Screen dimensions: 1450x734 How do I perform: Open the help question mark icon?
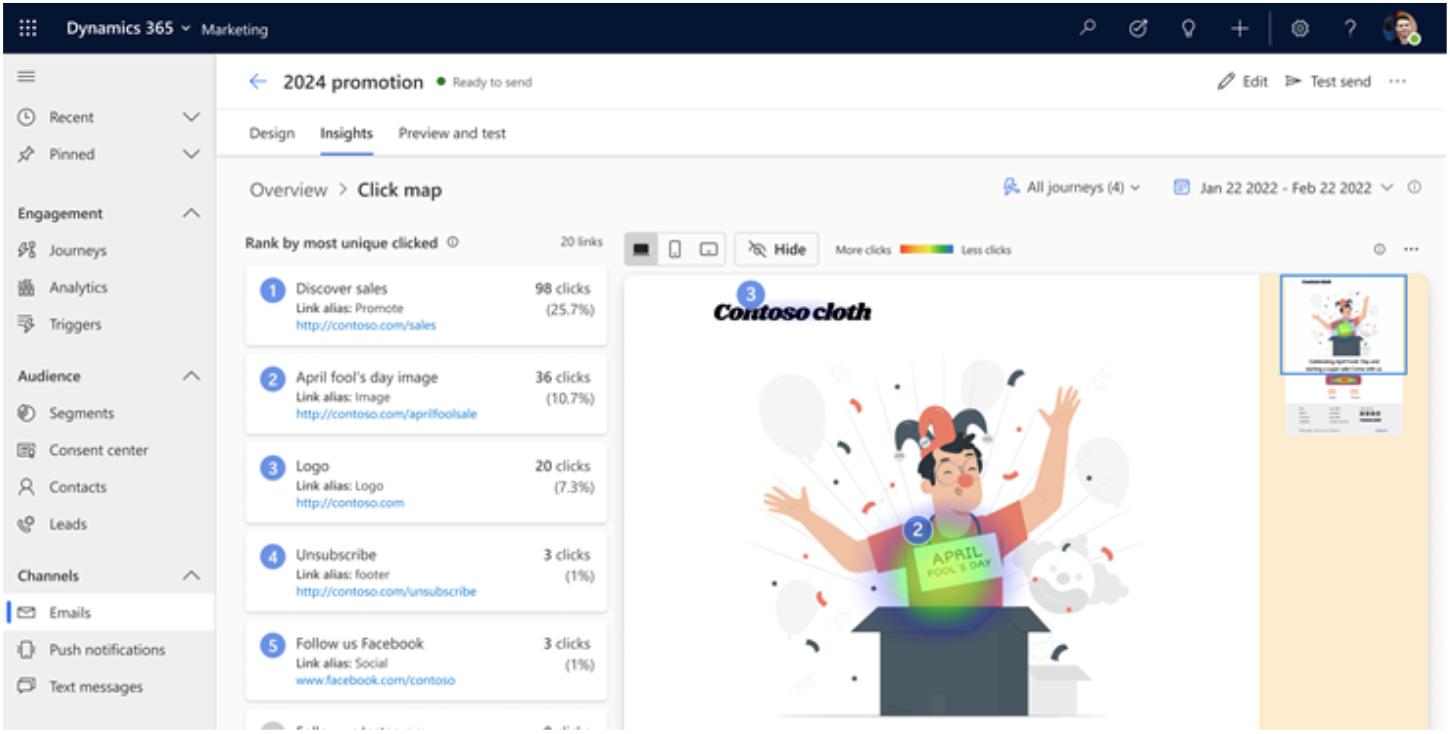pyautogui.click(x=1350, y=29)
